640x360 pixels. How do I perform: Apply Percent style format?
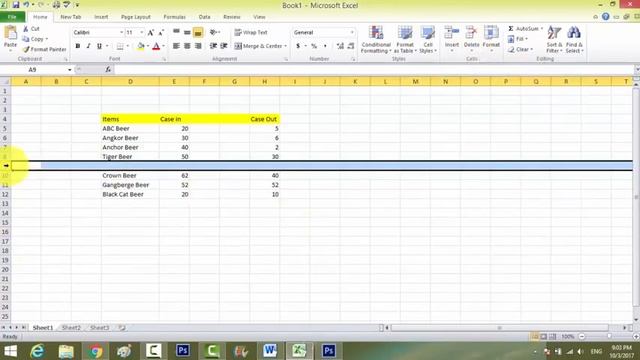coord(314,46)
